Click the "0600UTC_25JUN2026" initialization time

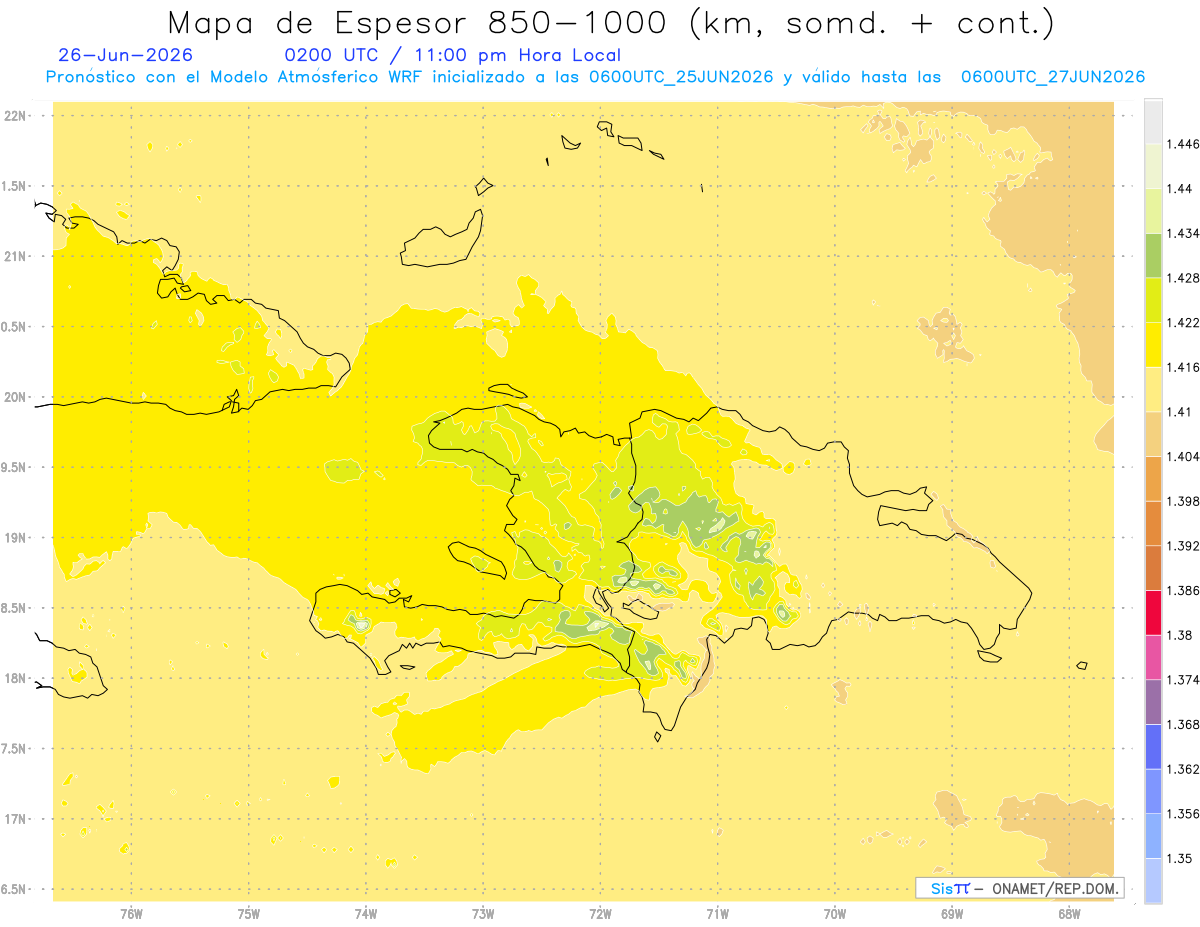coord(680,77)
